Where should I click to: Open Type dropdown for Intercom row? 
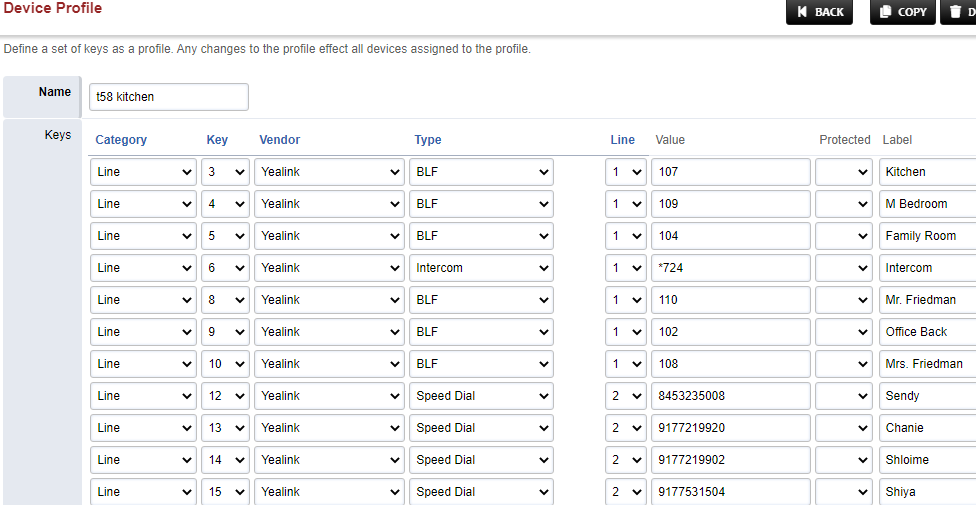point(481,268)
